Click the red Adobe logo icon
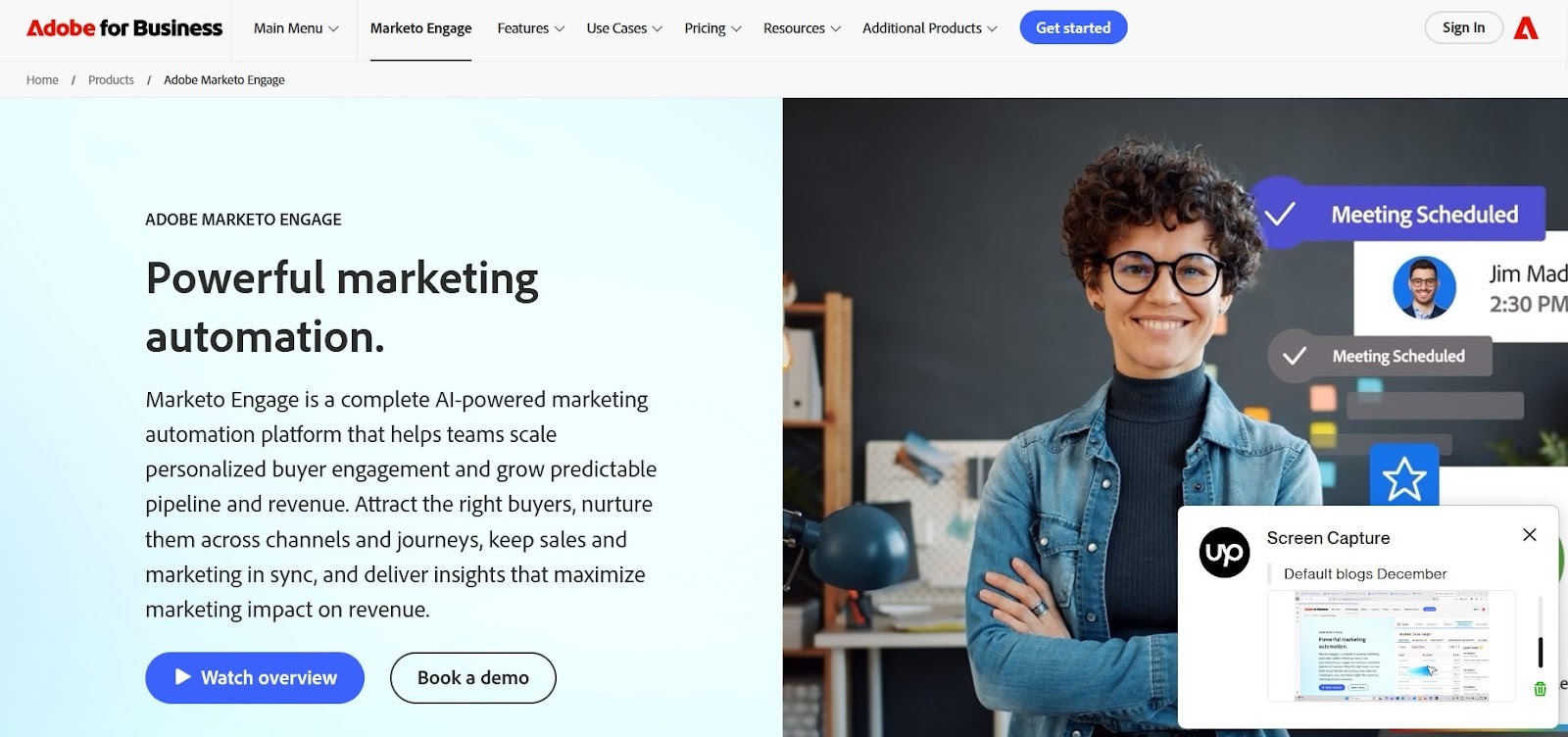1568x737 pixels. coord(1526,28)
